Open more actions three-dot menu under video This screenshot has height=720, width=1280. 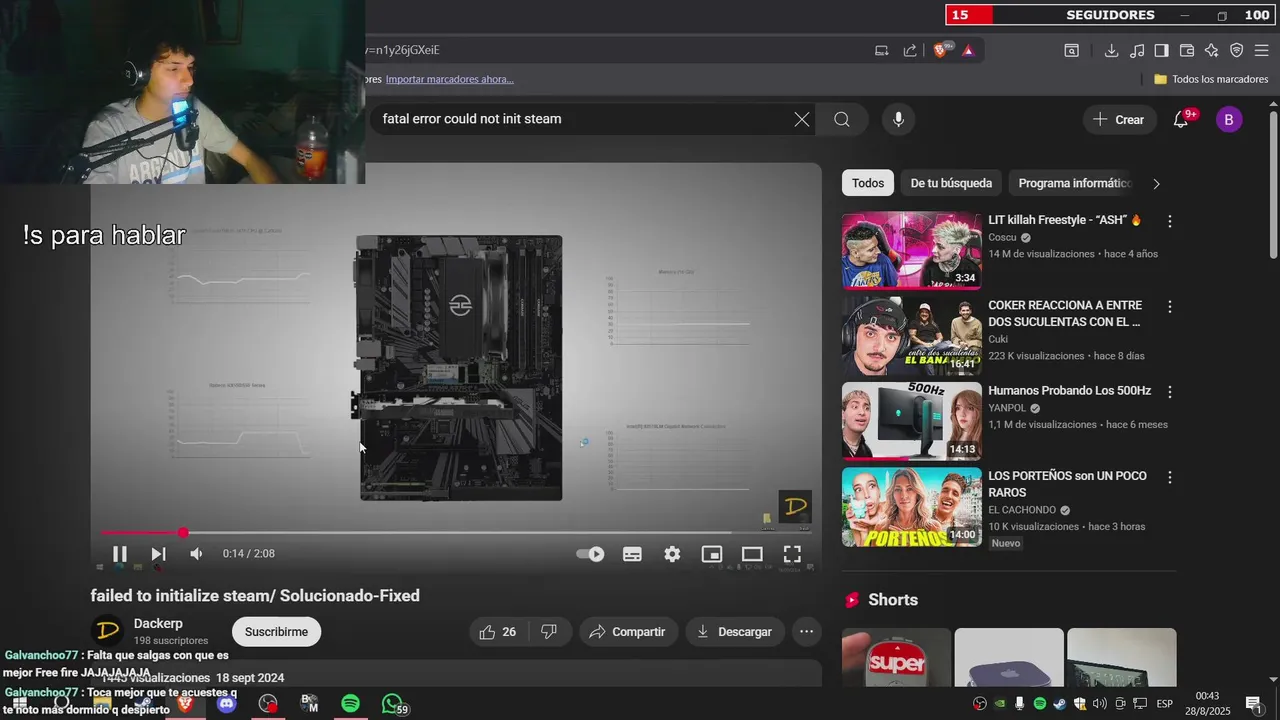(806, 632)
